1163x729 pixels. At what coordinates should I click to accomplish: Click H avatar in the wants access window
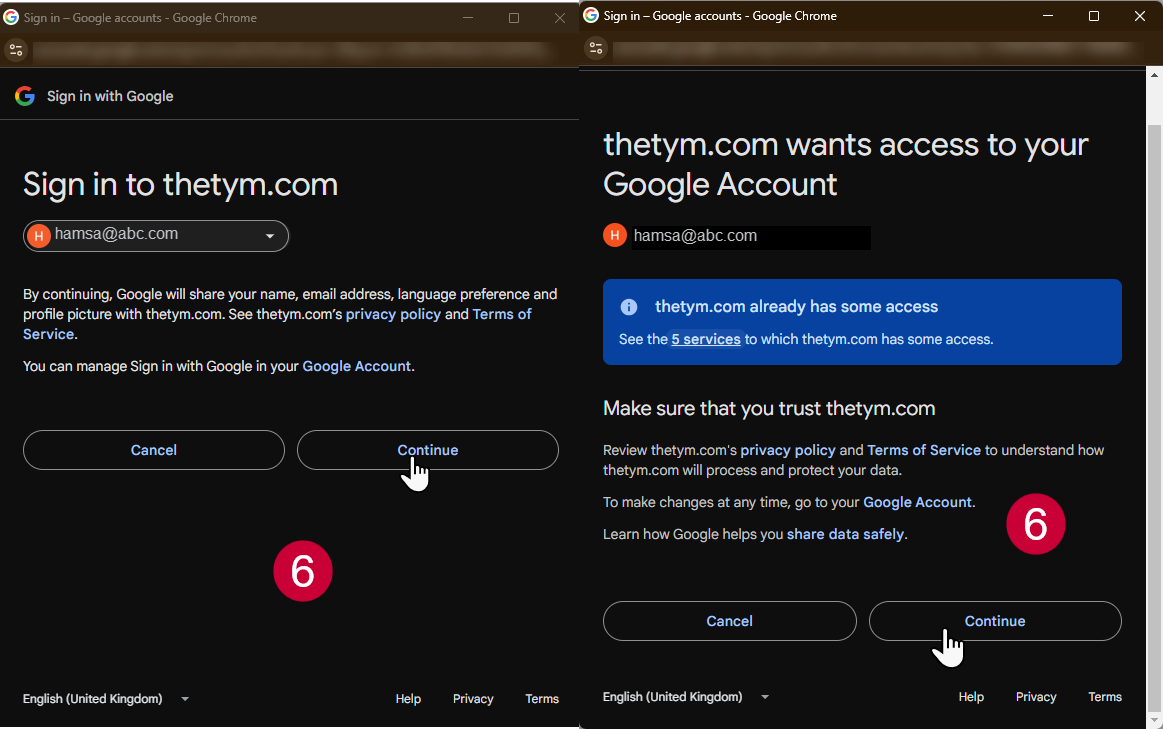coord(614,235)
